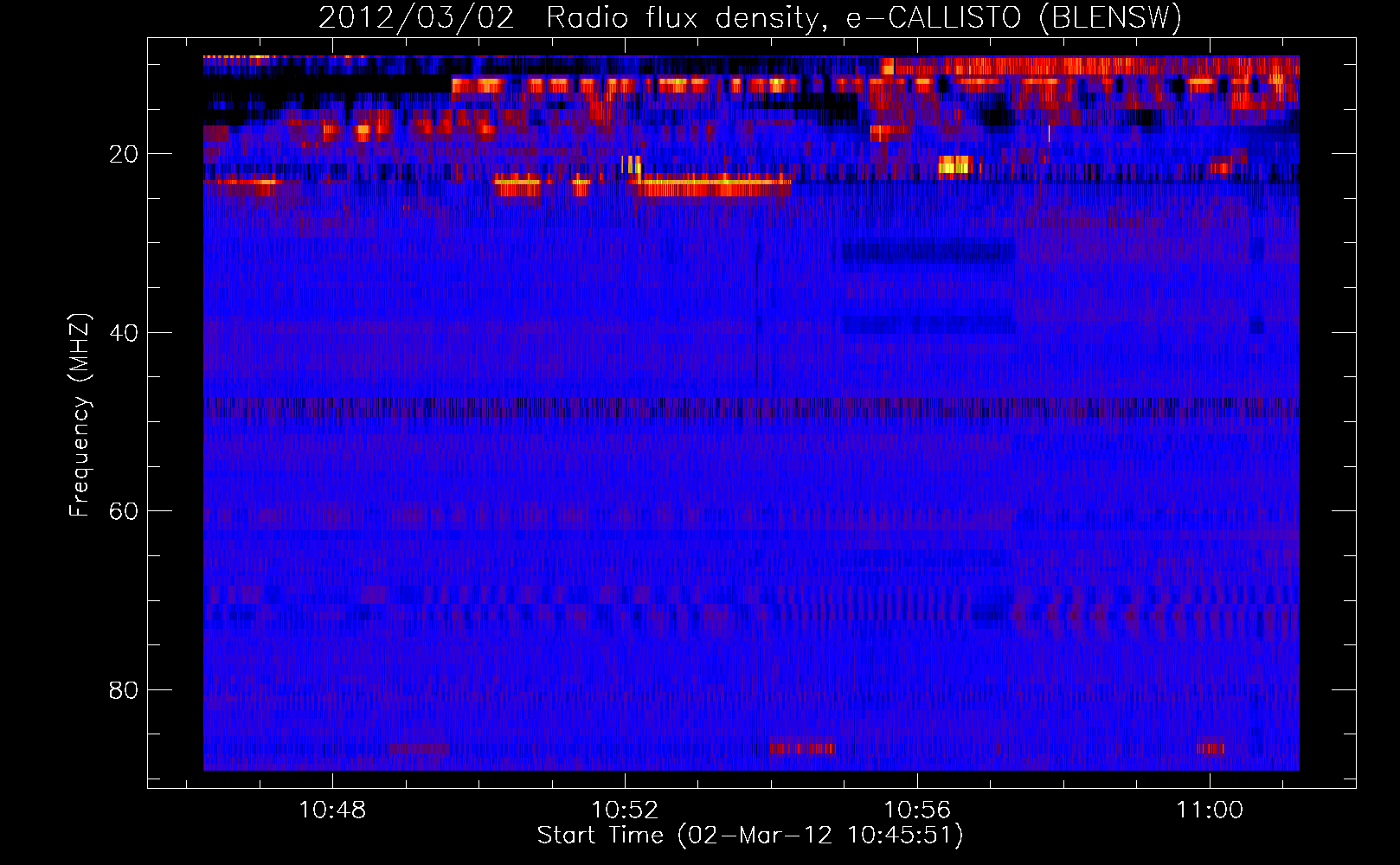The image size is (1400, 865).
Task: Select the 20 MHz frequency tick label
Action: (124, 154)
